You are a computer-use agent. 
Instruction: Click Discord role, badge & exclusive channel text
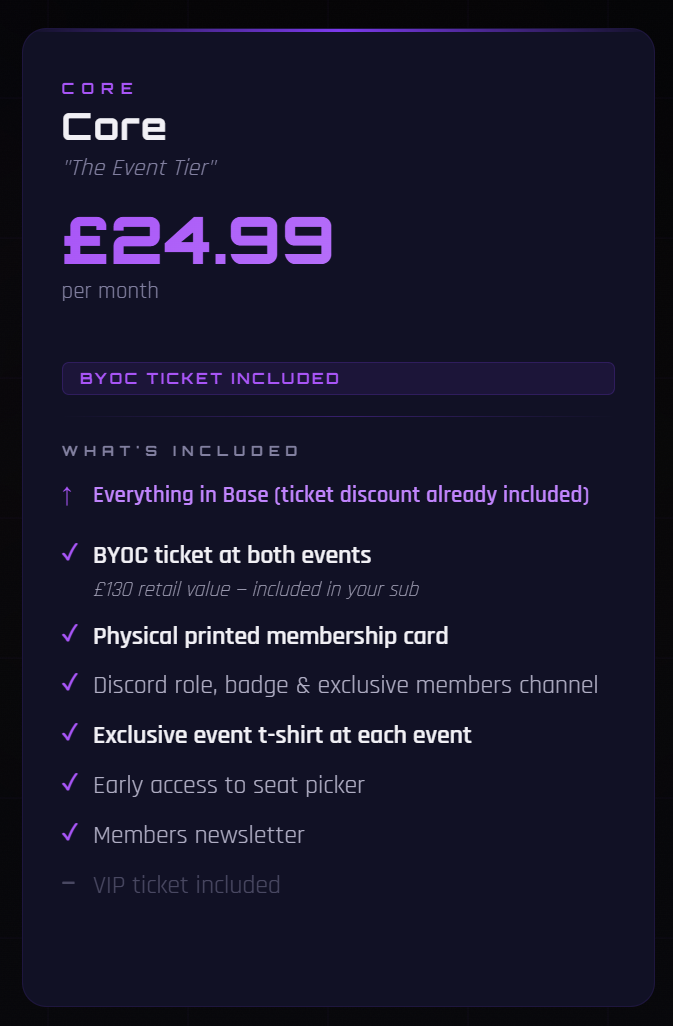tap(345, 685)
